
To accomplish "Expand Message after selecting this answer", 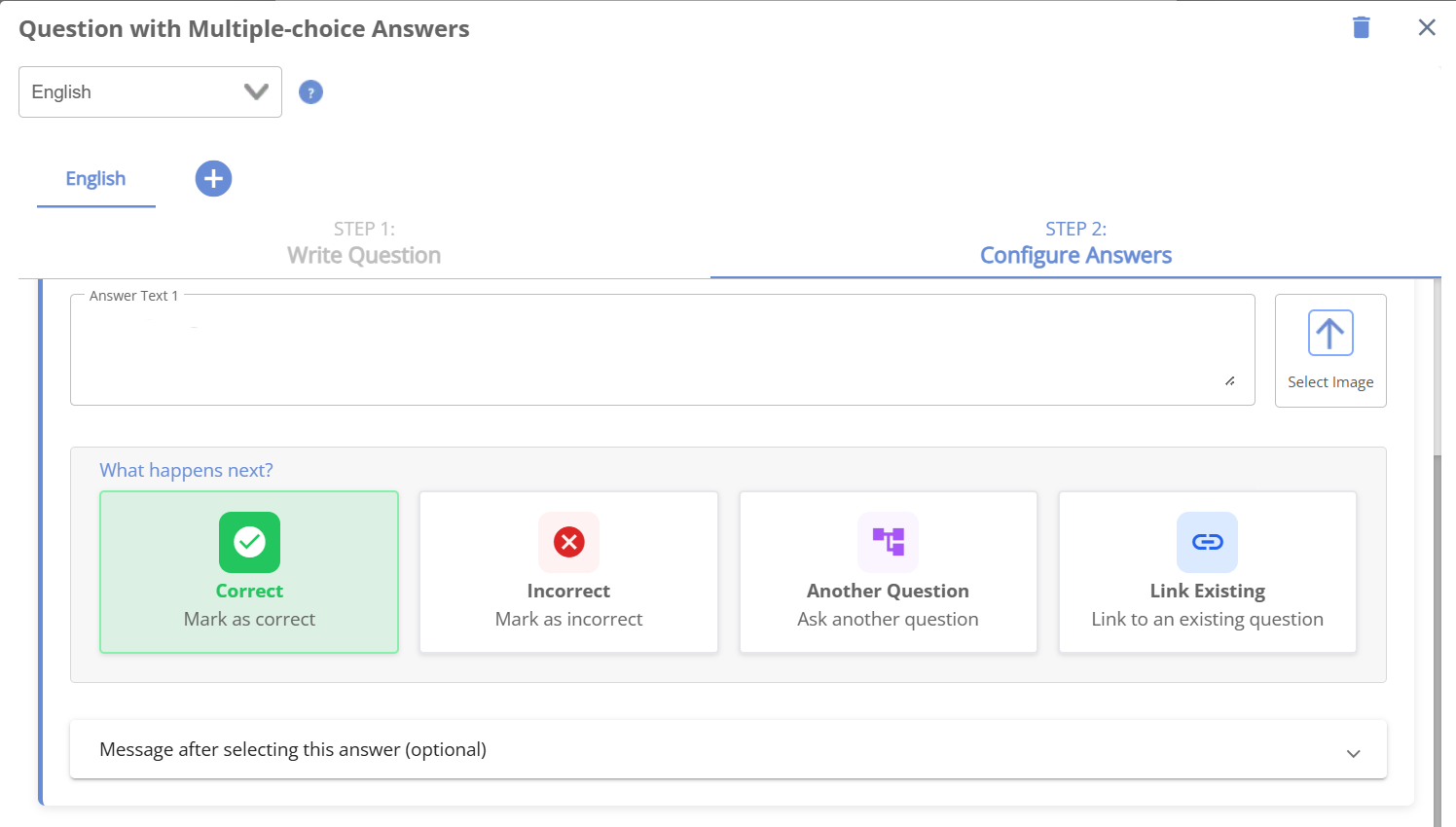I will tap(292, 749).
